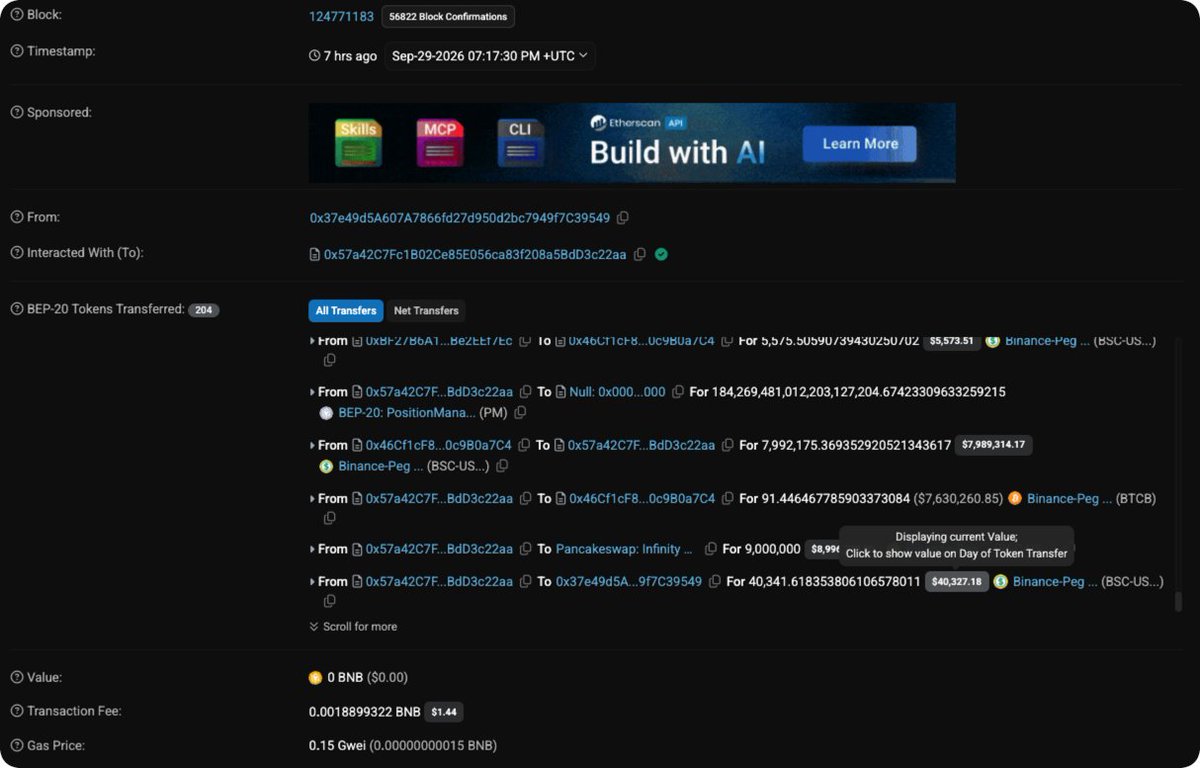Open the help icon beside BEP-20 Tokens Transferred
This screenshot has width=1200, height=768.
[17, 309]
